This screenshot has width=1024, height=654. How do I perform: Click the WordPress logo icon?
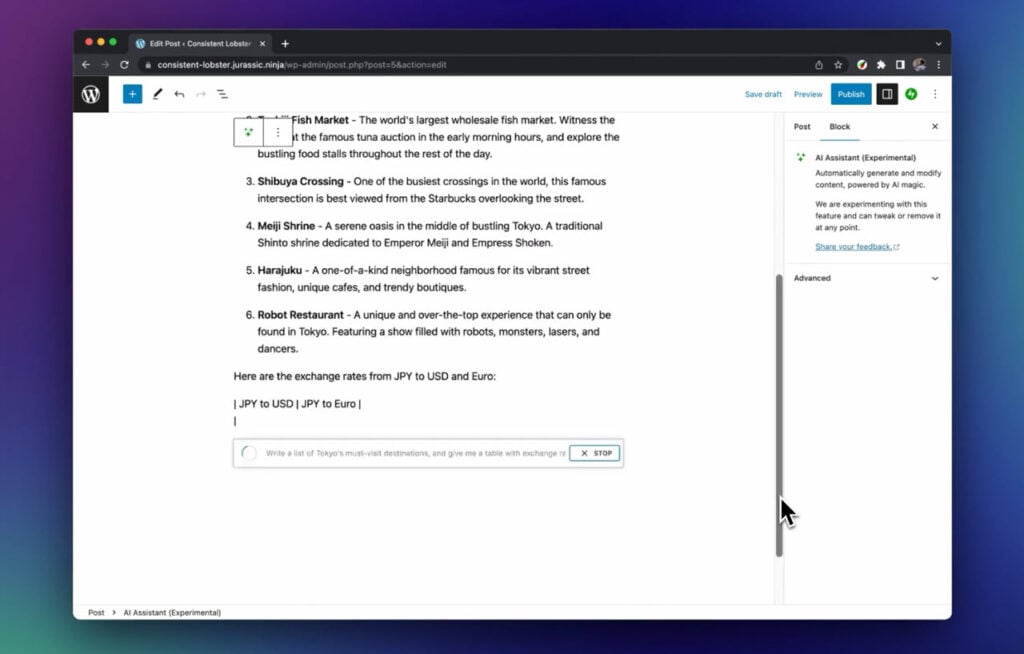click(x=91, y=94)
